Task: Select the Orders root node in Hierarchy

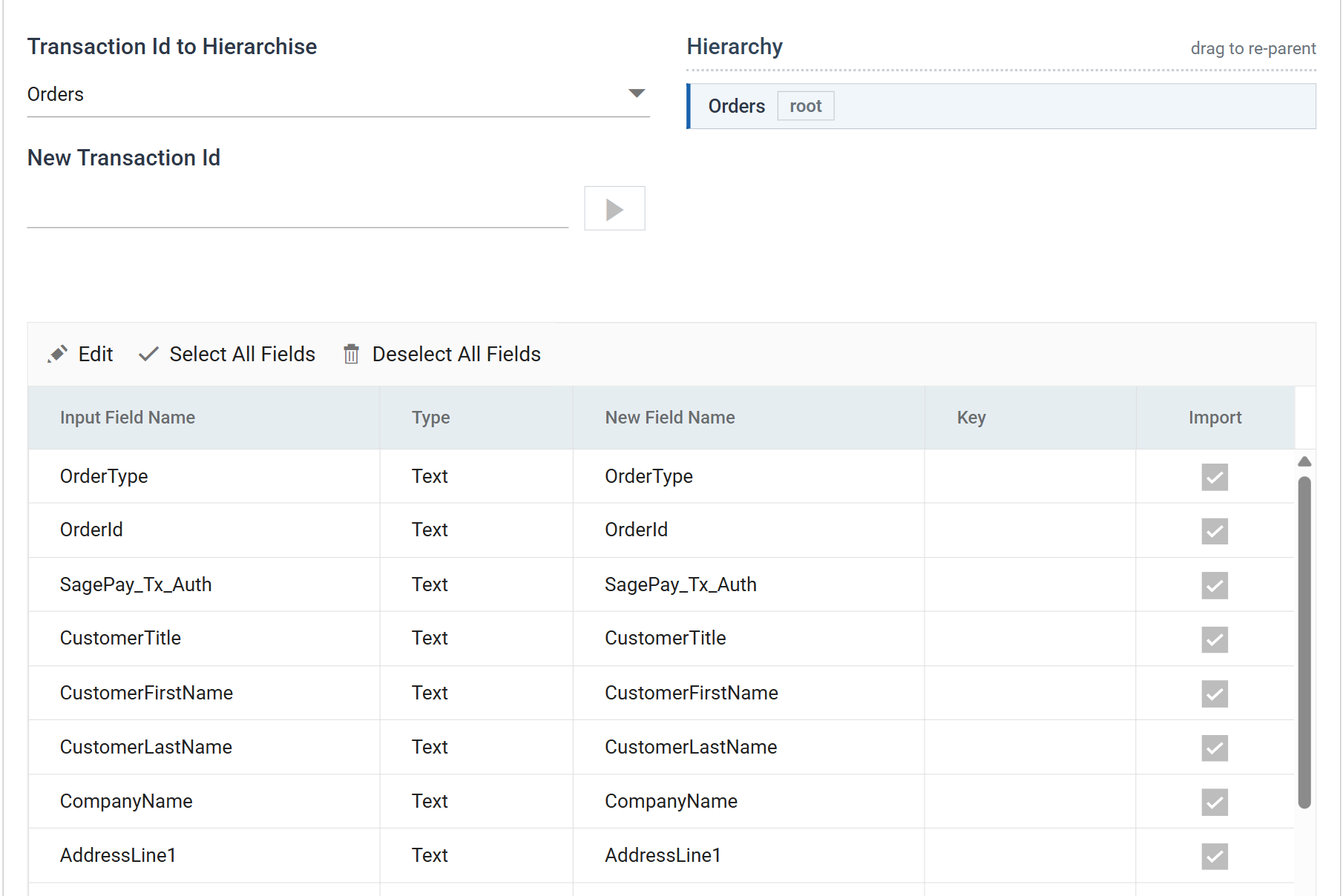Action: (x=1002, y=106)
